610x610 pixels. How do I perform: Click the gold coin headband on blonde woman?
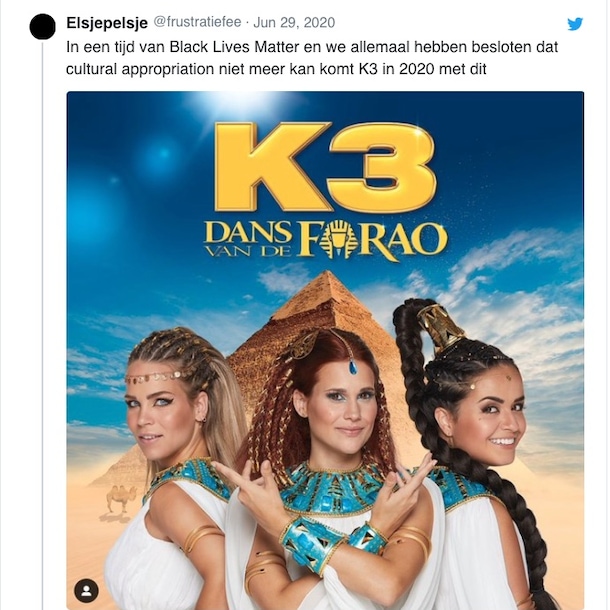[157, 377]
